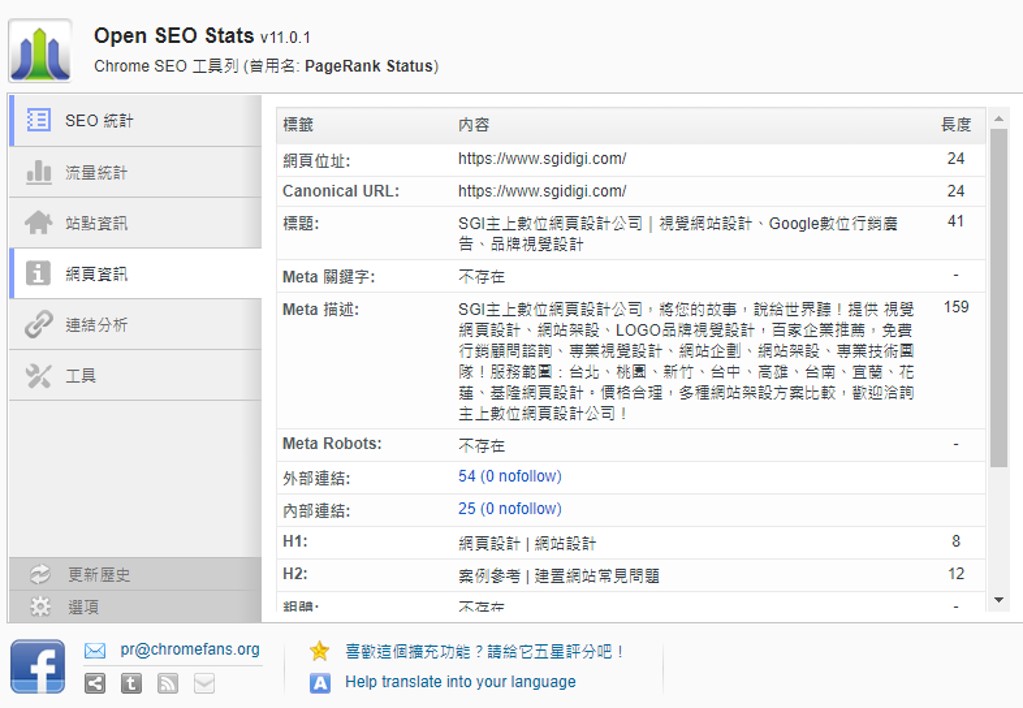The width and height of the screenshot is (1023, 708).
Task: Click the share icon in footer
Action: 95,683
